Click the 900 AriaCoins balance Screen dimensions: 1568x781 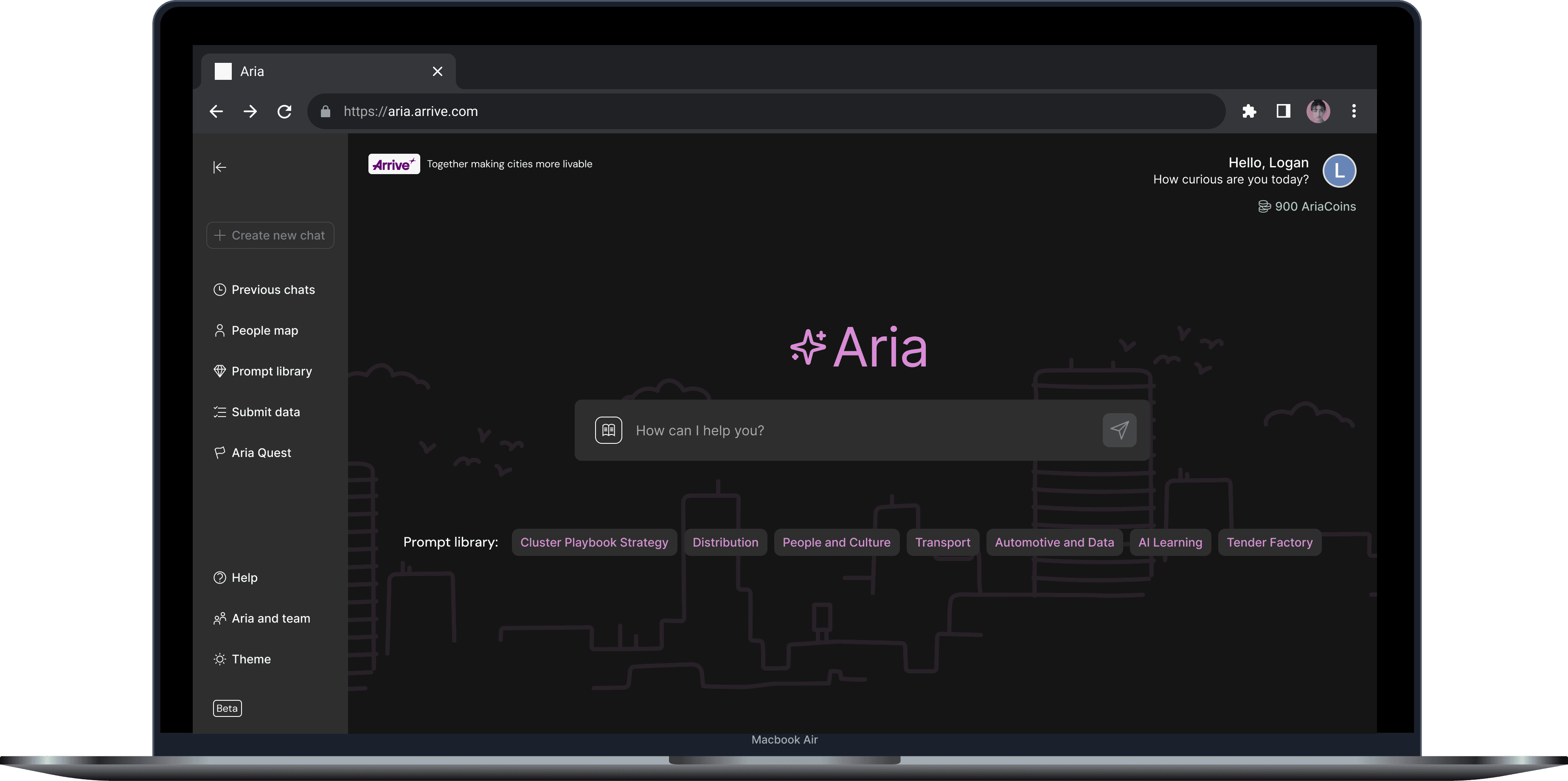(x=1307, y=206)
